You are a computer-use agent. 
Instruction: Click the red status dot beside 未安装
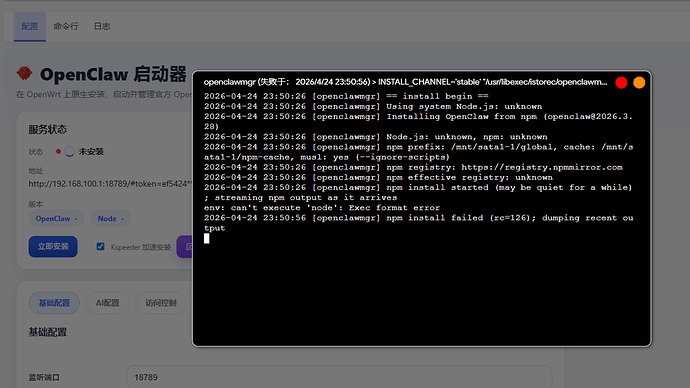[58, 151]
